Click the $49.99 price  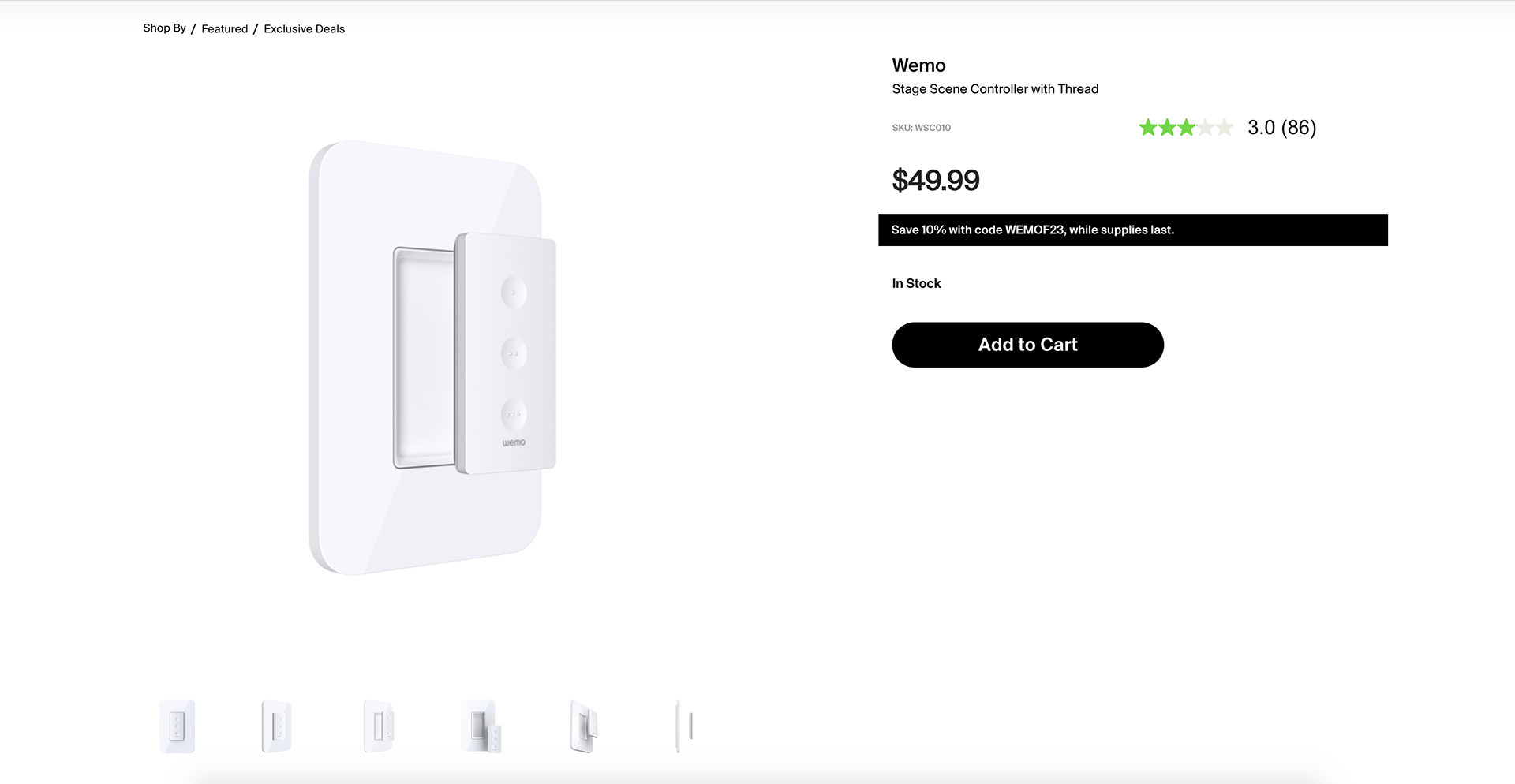(x=935, y=181)
